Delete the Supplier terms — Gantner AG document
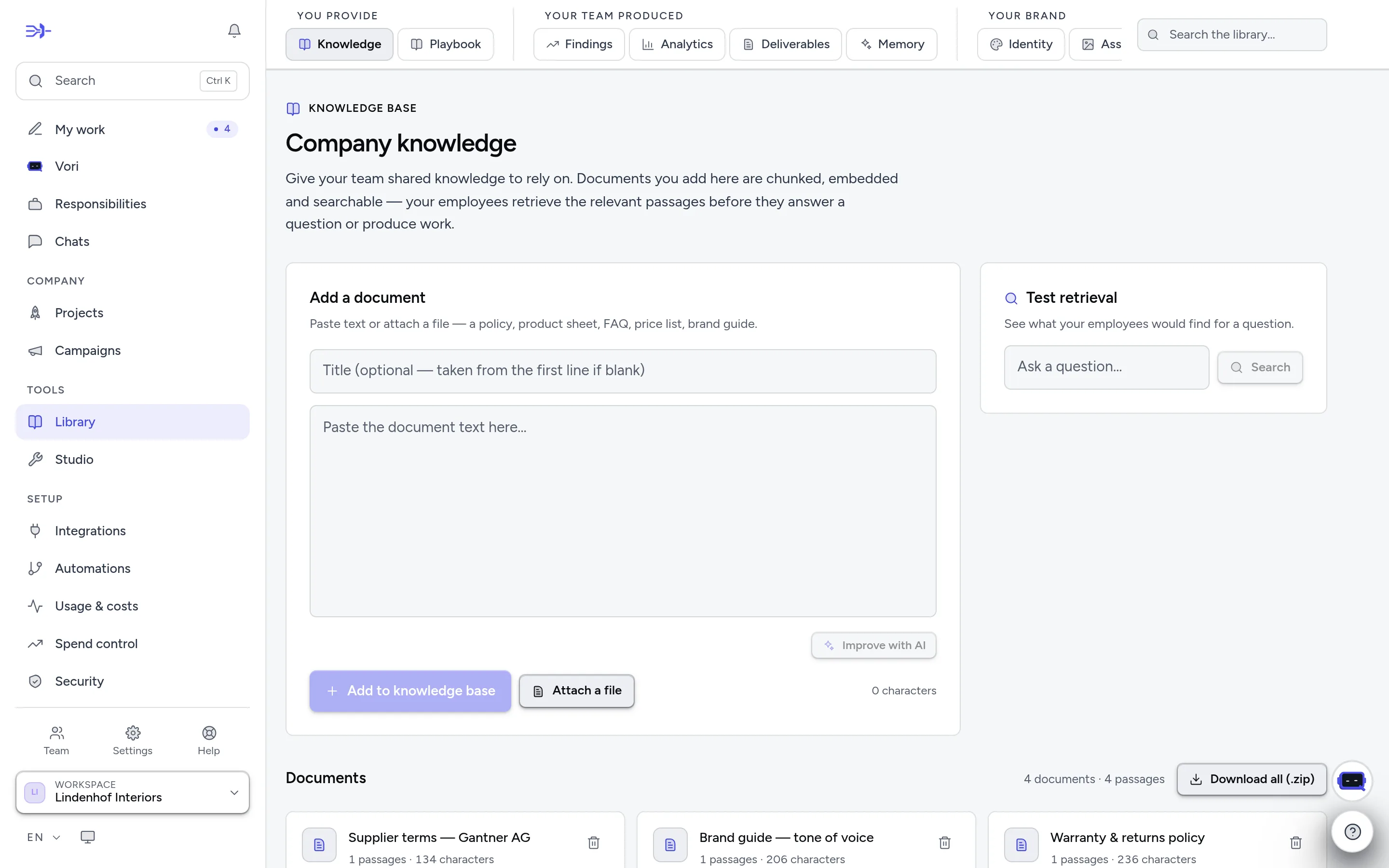Viewport: 1389px width, 868px height. (x=594, y=842)
